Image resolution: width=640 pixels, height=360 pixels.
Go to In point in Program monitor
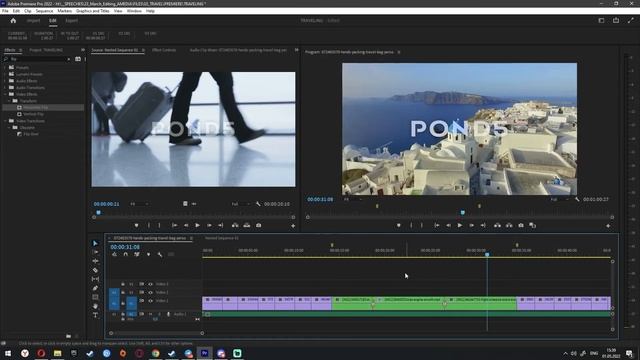[437, 225]
